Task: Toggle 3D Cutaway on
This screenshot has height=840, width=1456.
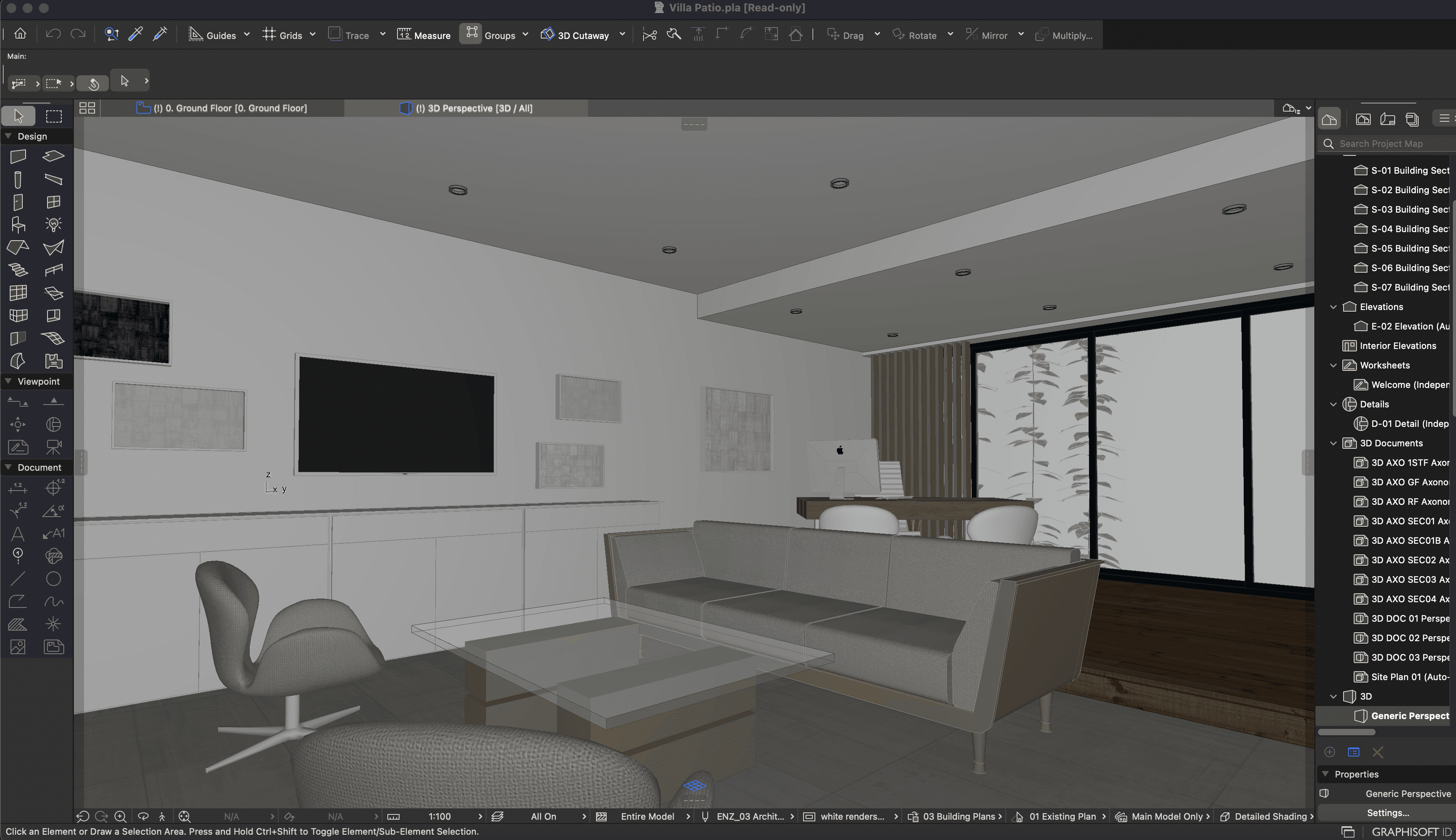Action: click(x=548, y=34)
